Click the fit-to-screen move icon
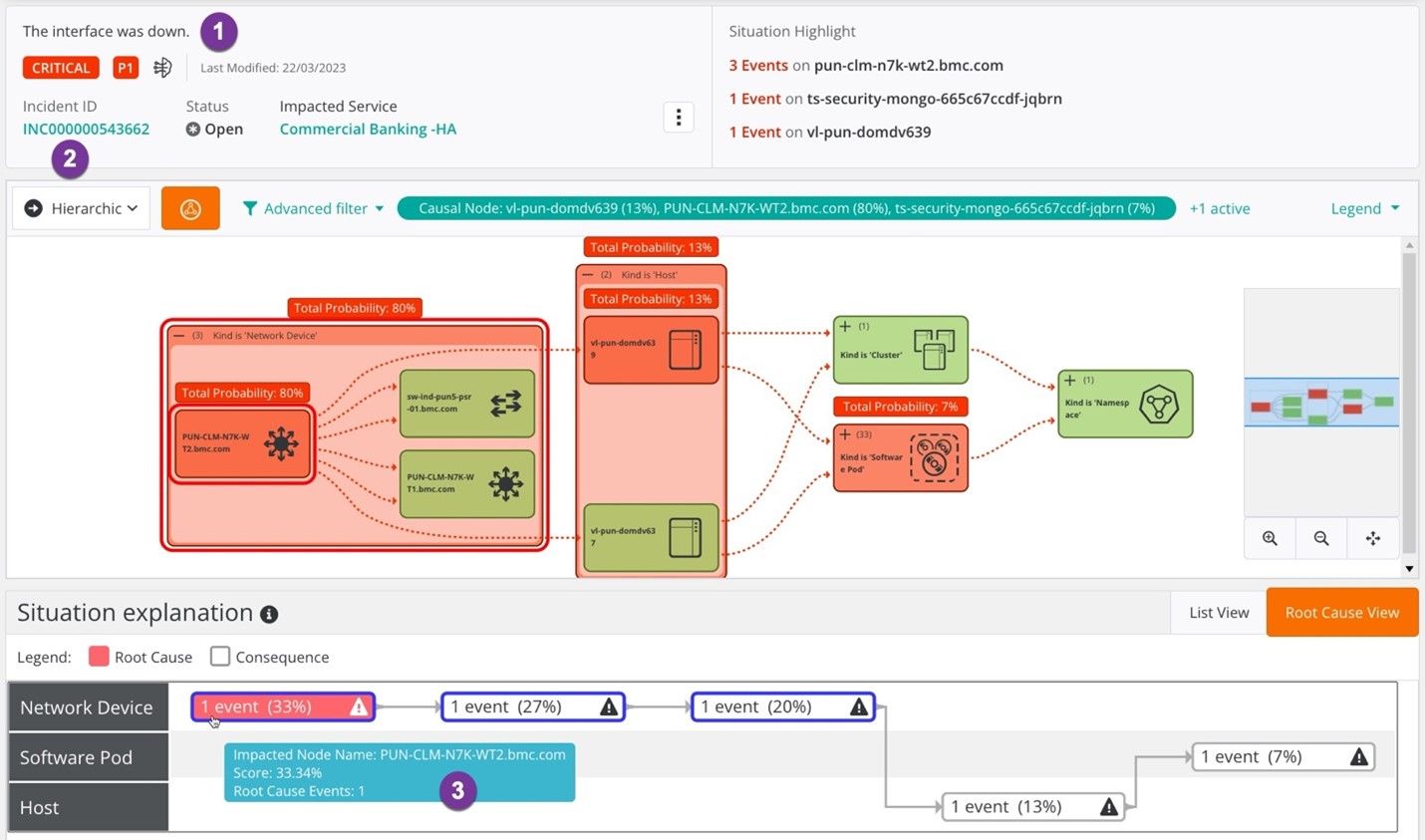Image resolution: width=1425 pixels, height=840 pixels. coord(1373,538)
